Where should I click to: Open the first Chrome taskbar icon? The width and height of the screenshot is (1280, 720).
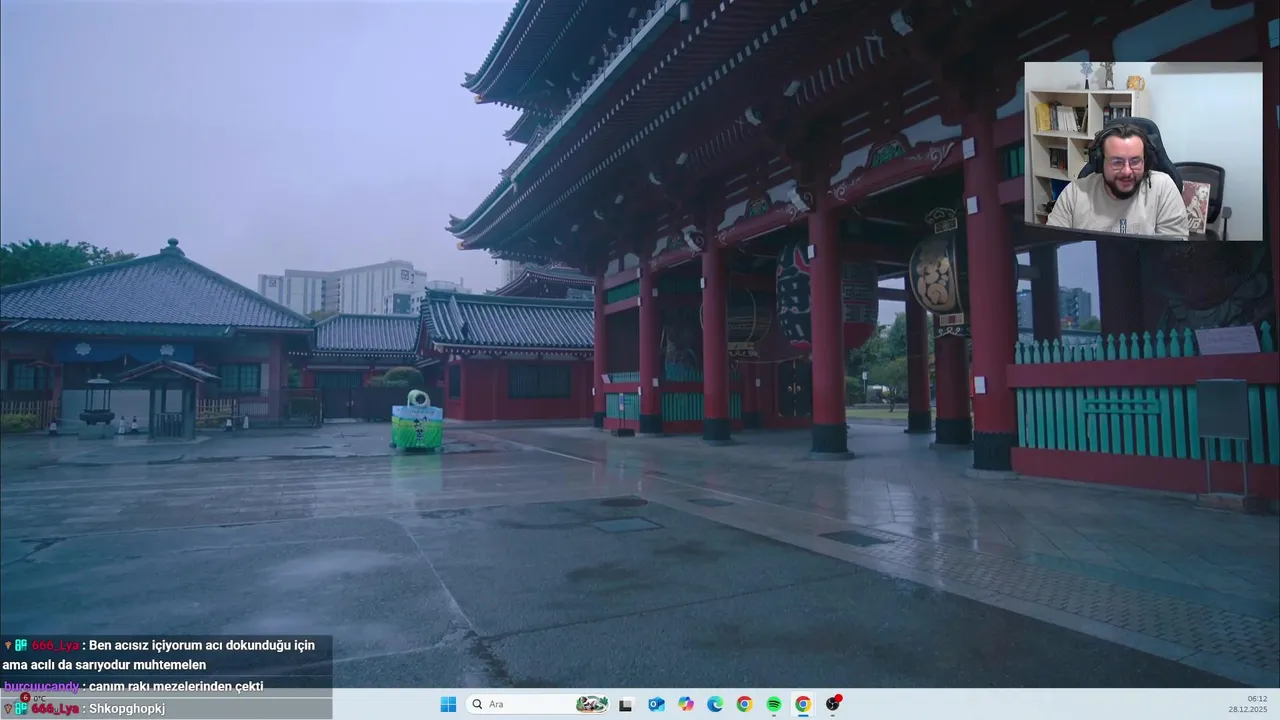[744, 704]
